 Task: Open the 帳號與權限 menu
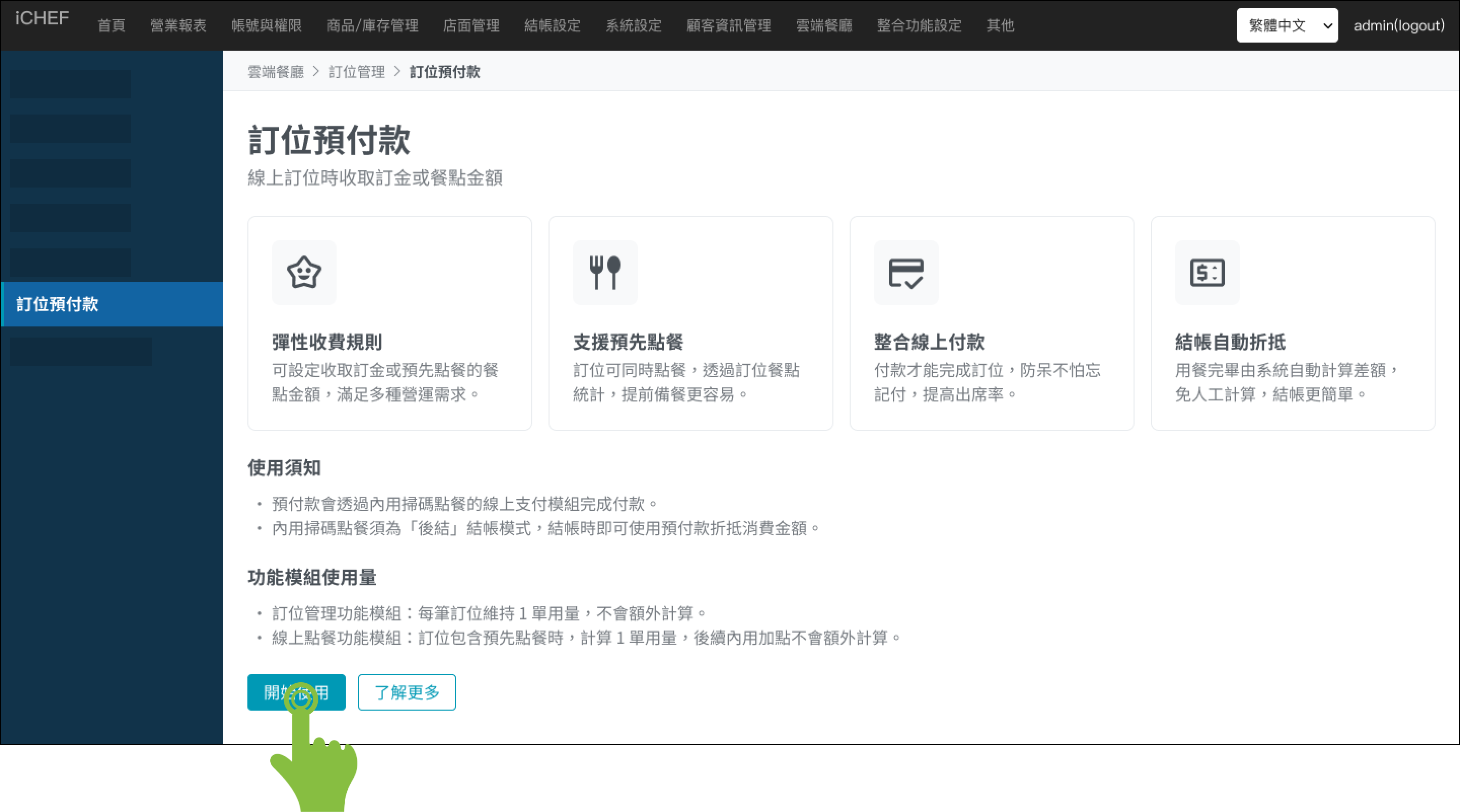point(266,25)
